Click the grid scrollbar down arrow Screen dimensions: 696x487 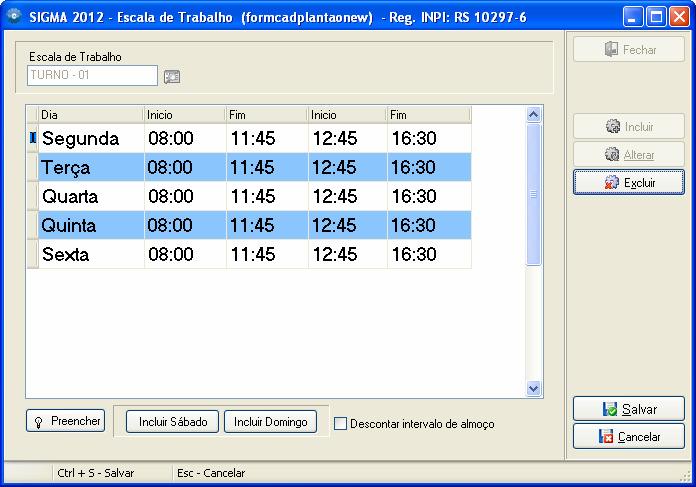pyautogui.click(x=533, y=388)
